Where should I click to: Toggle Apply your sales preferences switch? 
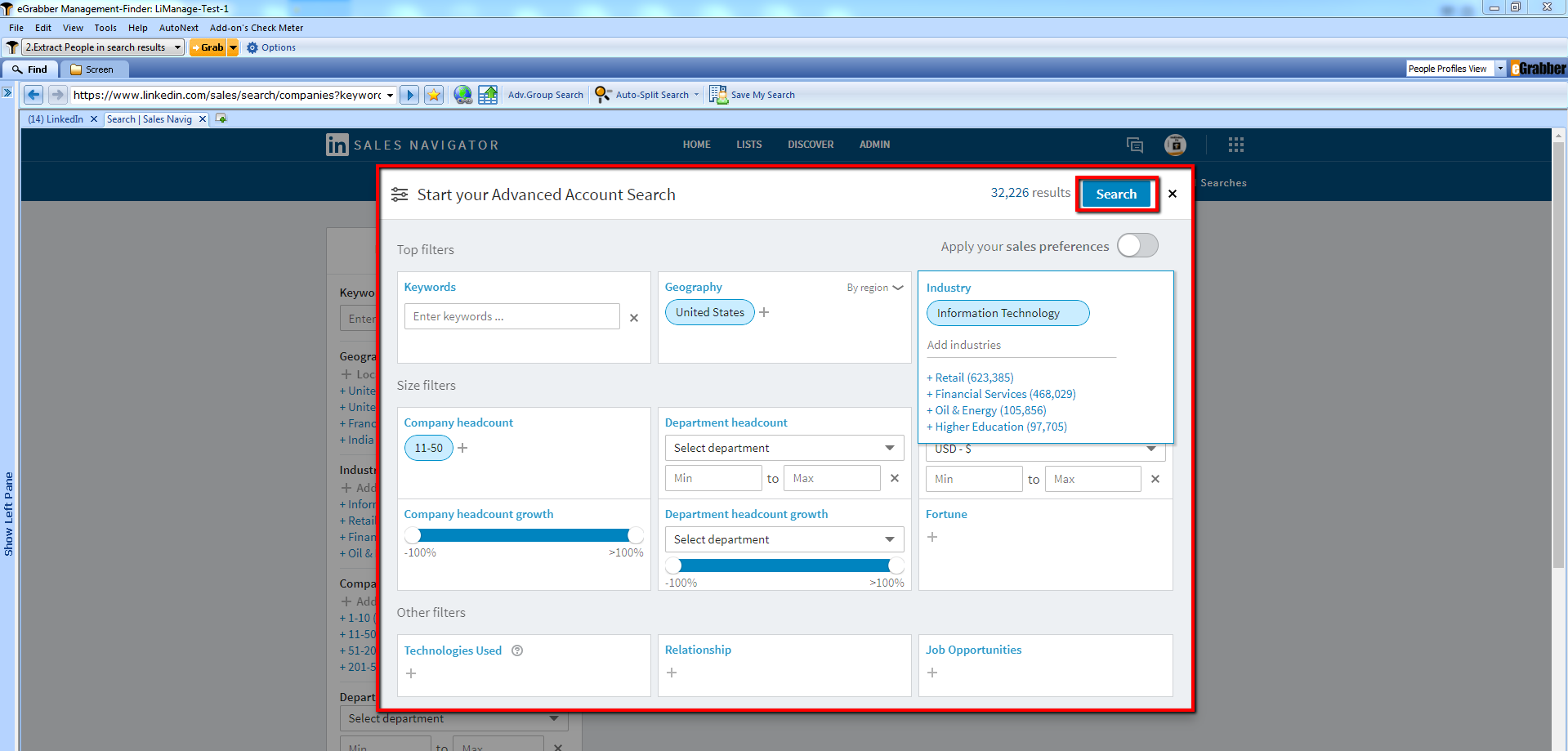click(x=1137, y=245)
